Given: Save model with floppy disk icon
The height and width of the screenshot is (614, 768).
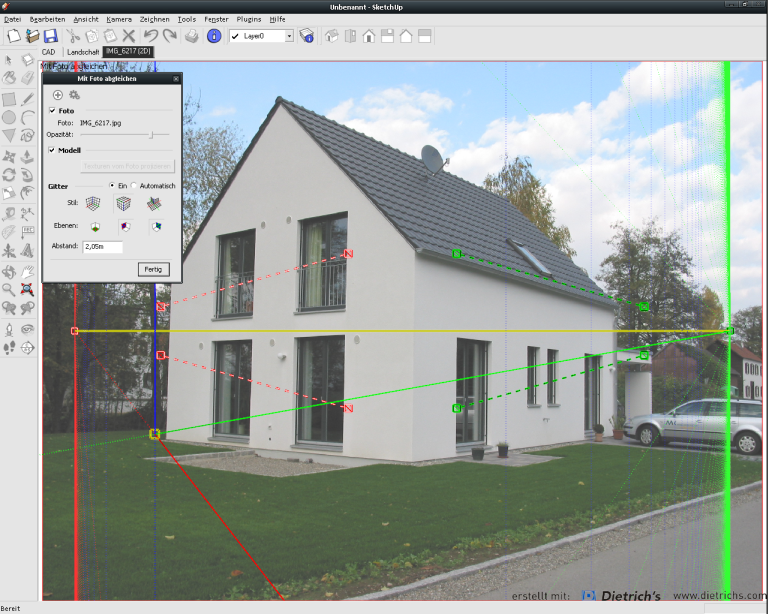Looking at the screenshot, I should pyautogui.click(x=50, y=36).
